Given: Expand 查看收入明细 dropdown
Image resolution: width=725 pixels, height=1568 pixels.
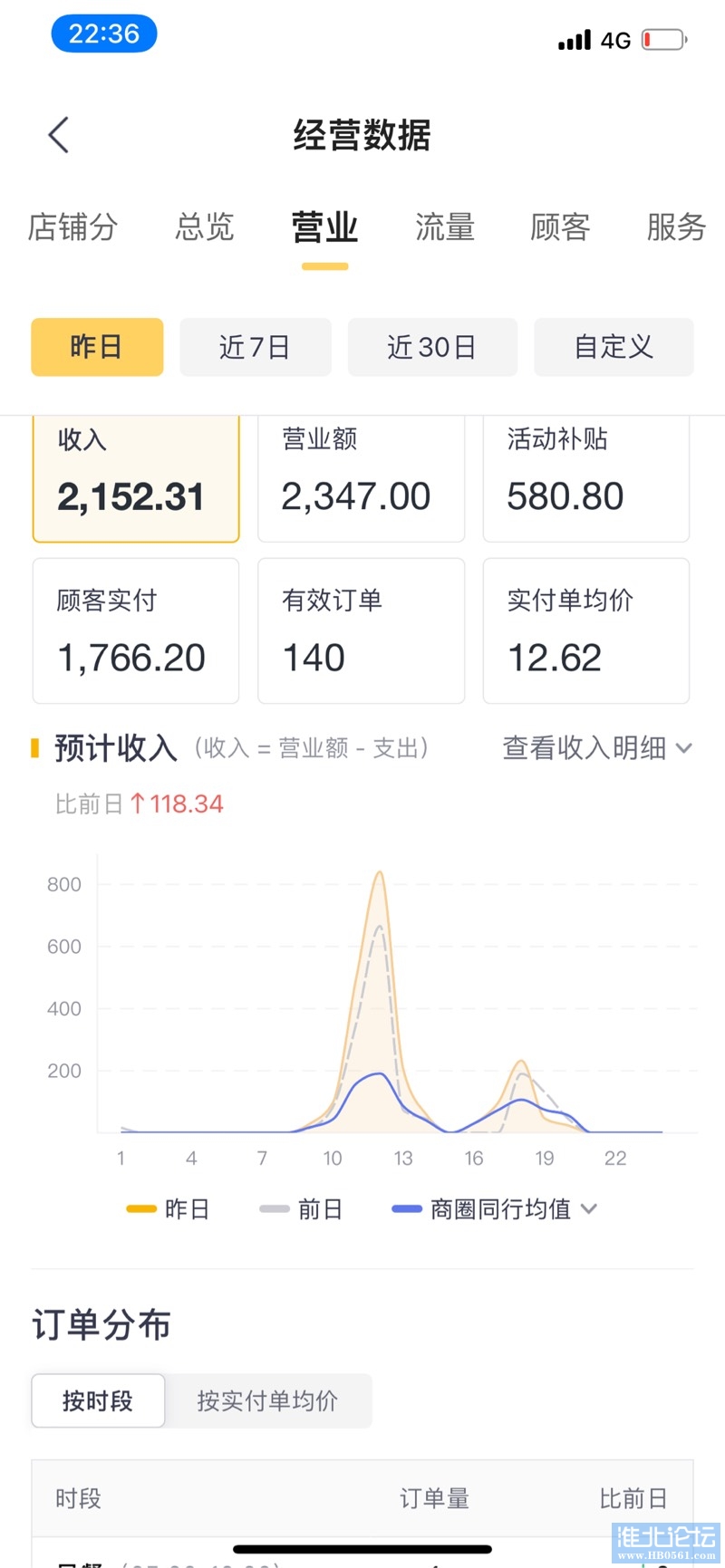Looking at the screenshot, I should tap(597, 748).
